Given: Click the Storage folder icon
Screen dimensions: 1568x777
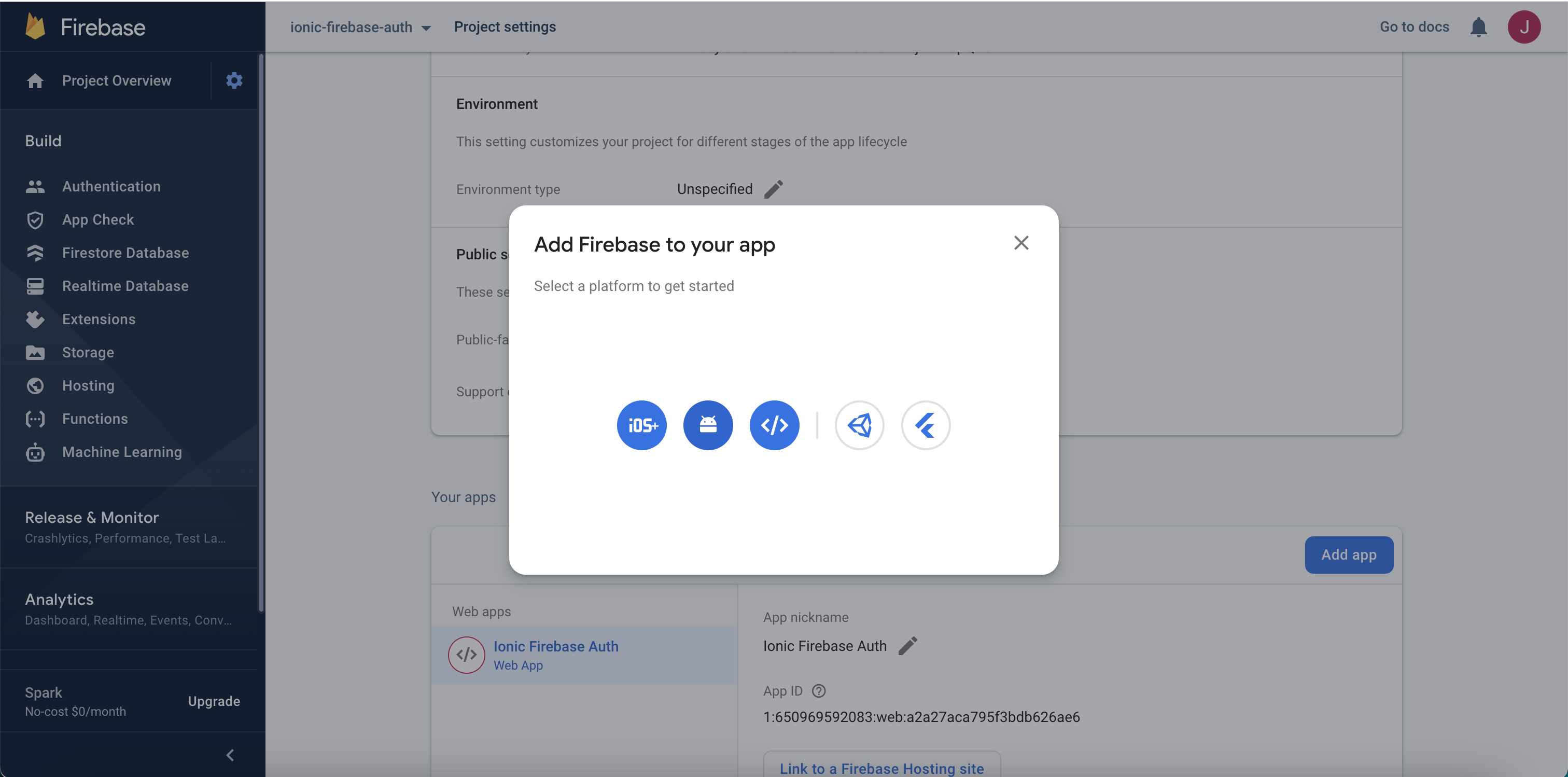Looking at the screenshot, I should click(x=35, y=353).
